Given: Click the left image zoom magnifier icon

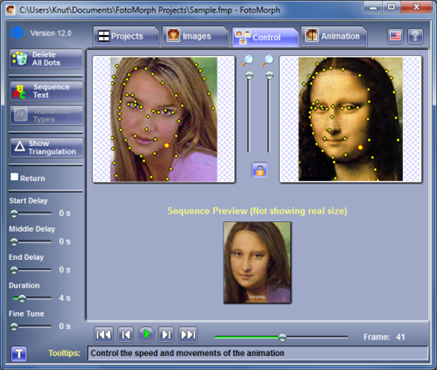Looking at the screenshot, I should pos(248,60).
